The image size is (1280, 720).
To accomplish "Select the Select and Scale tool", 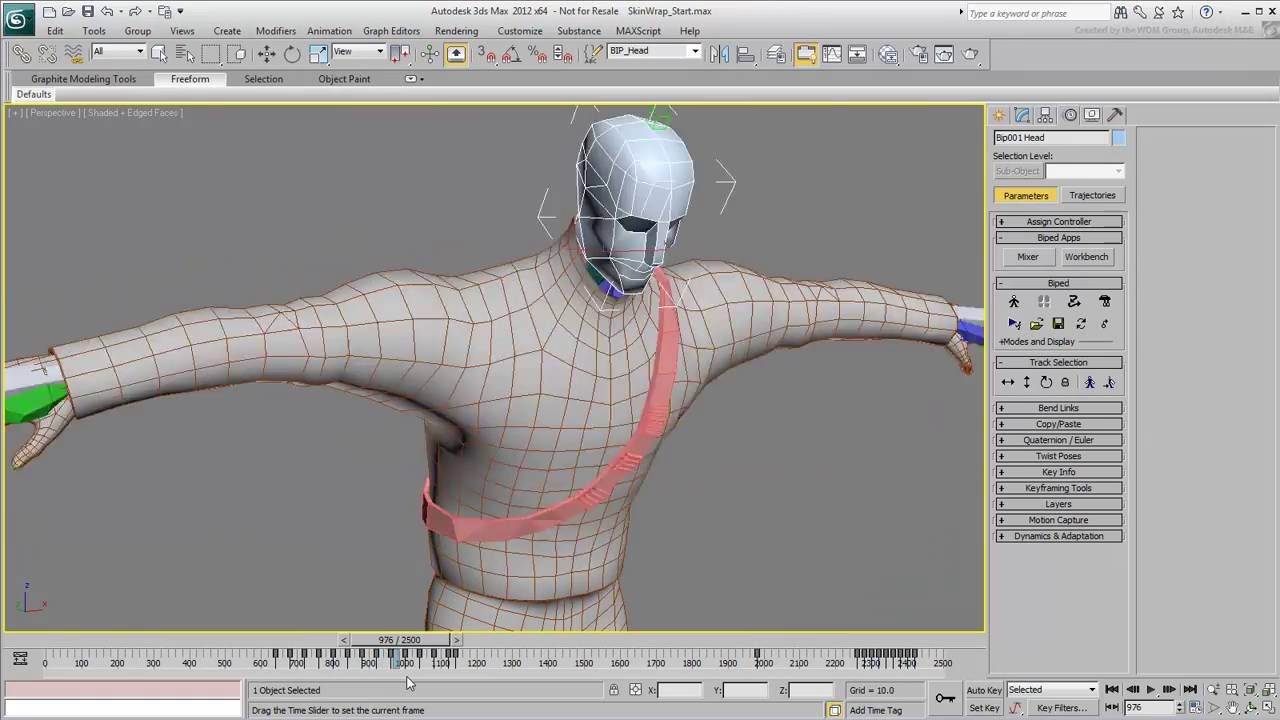I will [x=318, y=54].
